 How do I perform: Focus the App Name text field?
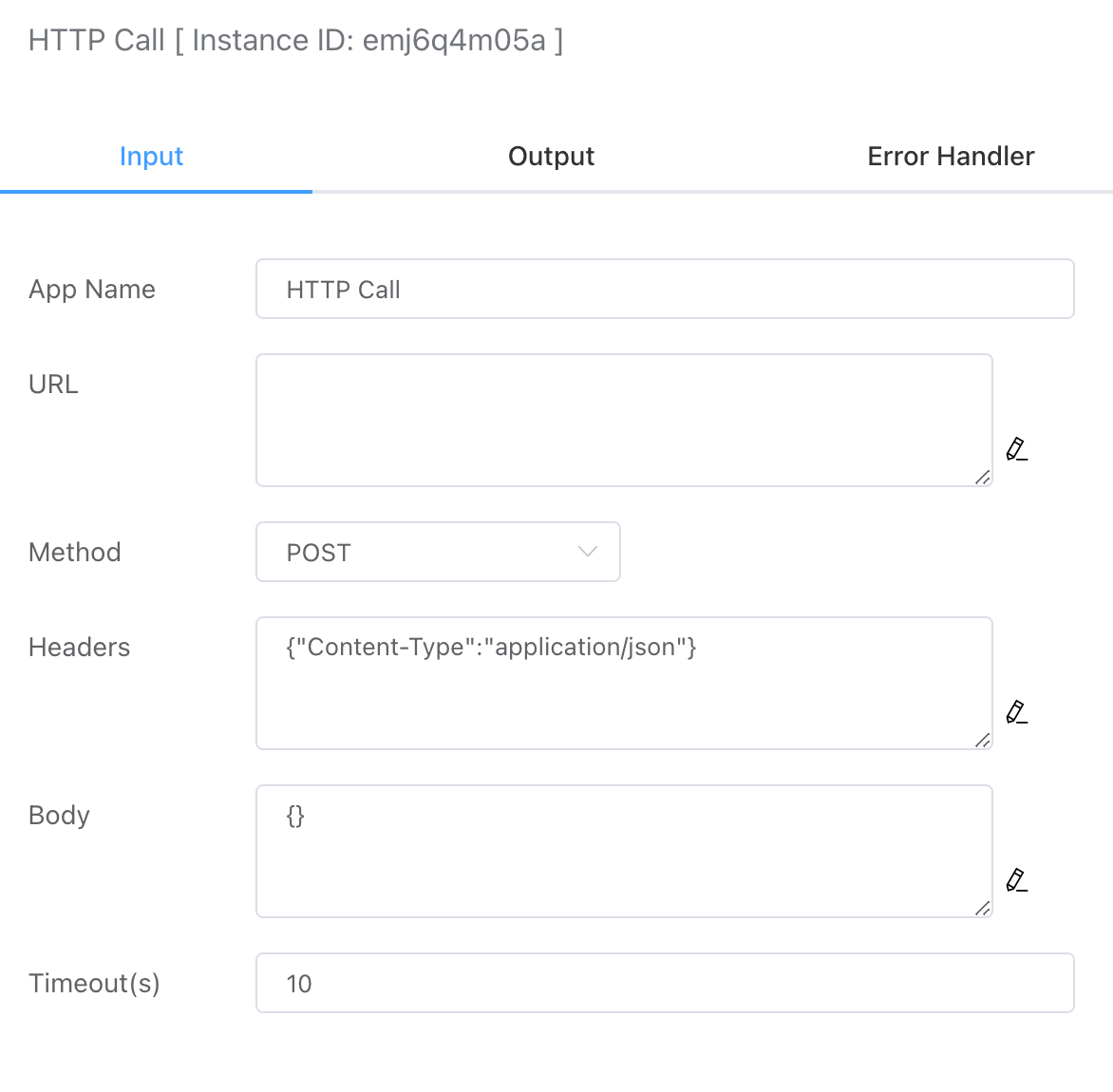point(665,290)
